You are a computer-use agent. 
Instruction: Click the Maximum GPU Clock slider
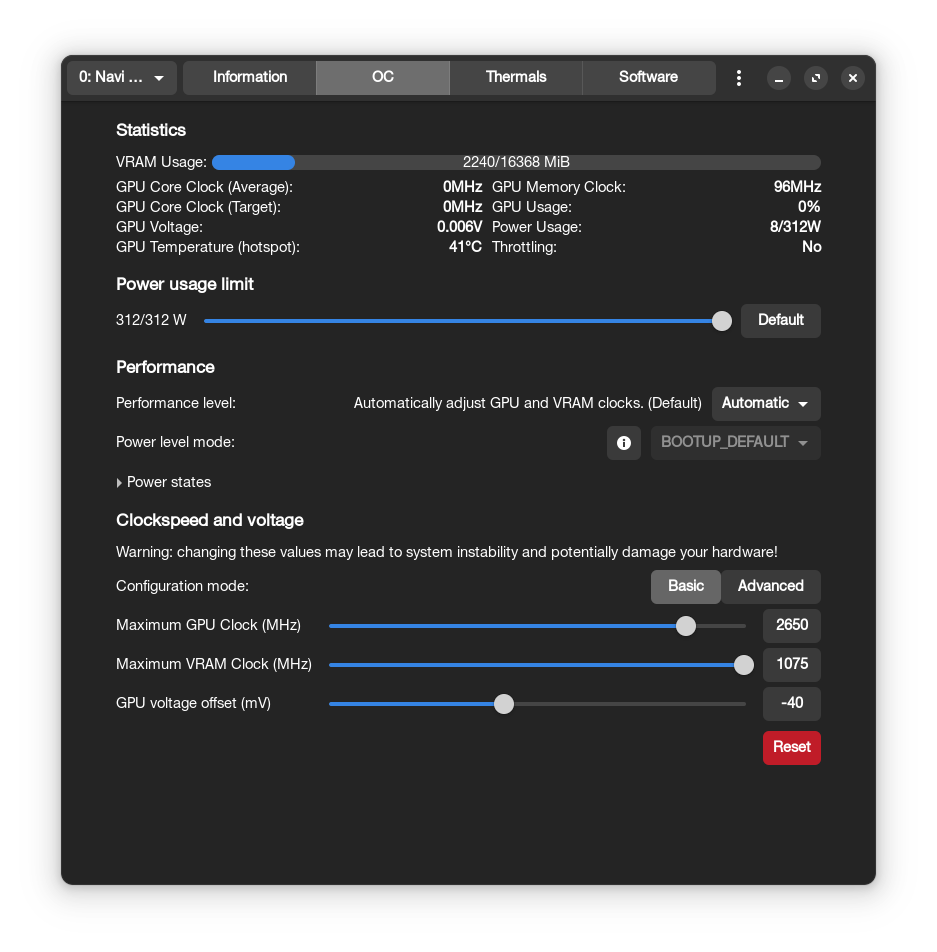[x=537, y=626]
